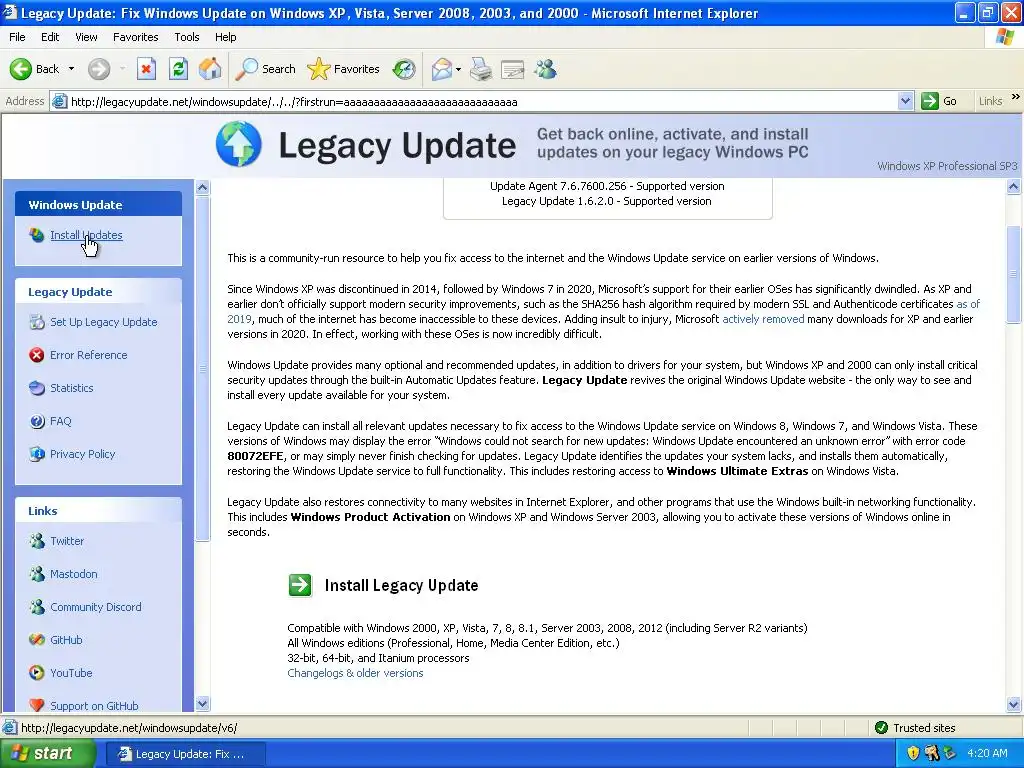Go to the home page via Home icon
Viewport: 1024px width, 768px height.
pos(210,69)
